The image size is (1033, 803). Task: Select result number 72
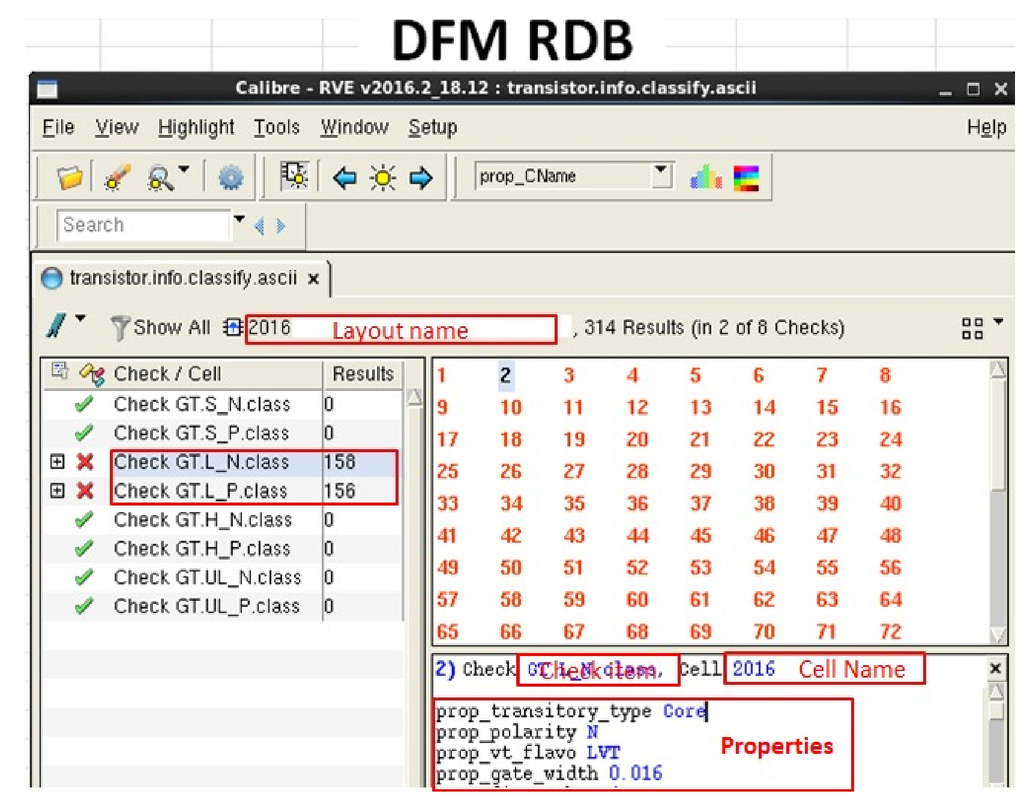pos(890,632)
